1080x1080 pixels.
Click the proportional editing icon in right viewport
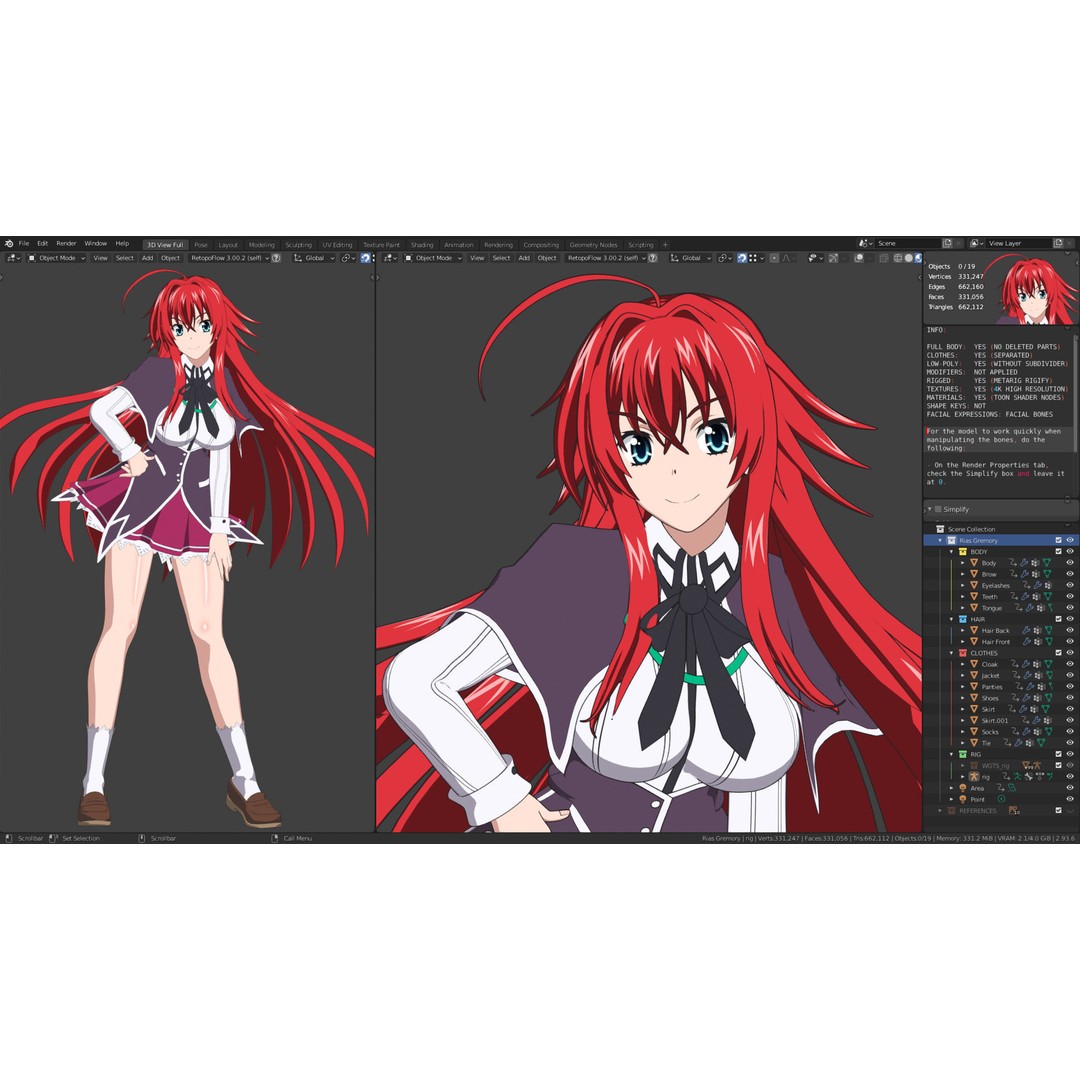(774, 258)
